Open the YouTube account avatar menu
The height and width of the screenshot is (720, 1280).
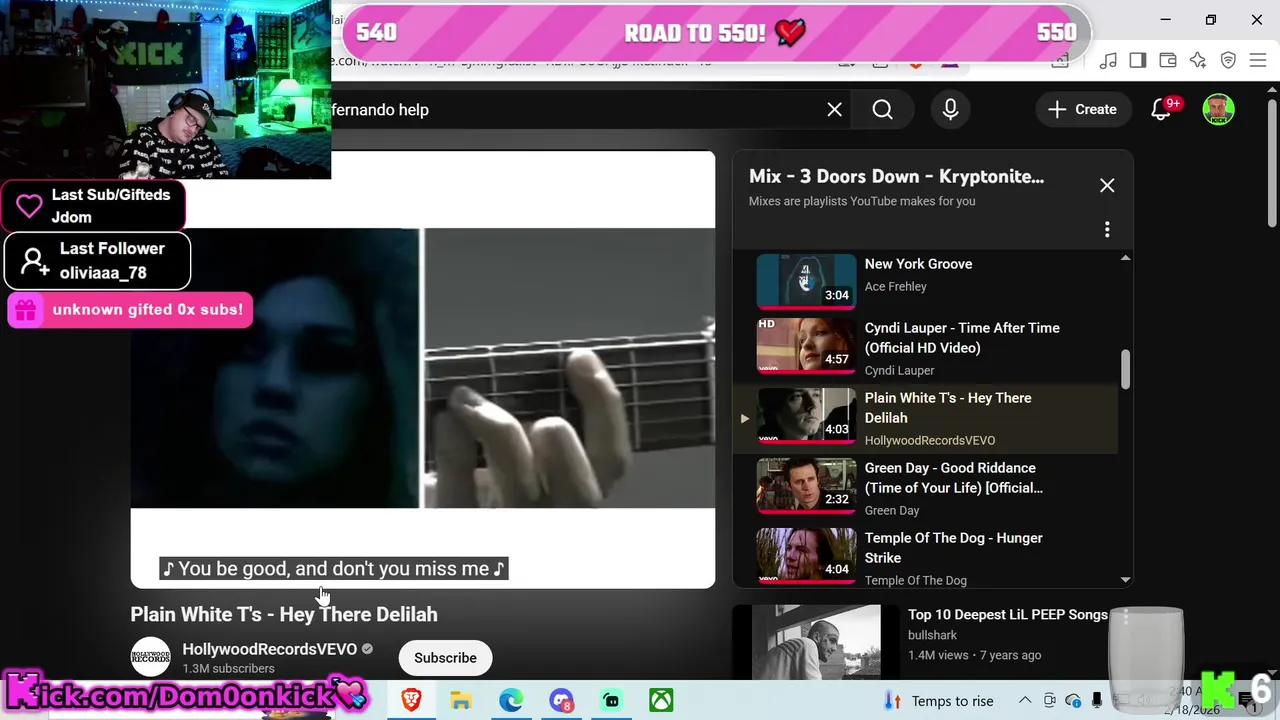[x=1218, y=109]
